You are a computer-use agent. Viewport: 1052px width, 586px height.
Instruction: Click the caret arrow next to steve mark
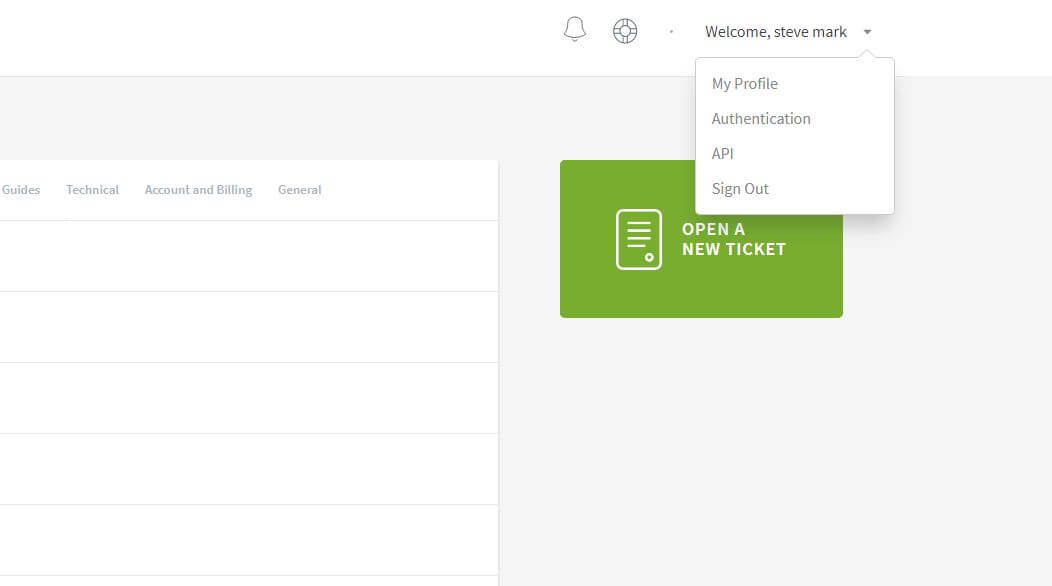pos(866,31)
